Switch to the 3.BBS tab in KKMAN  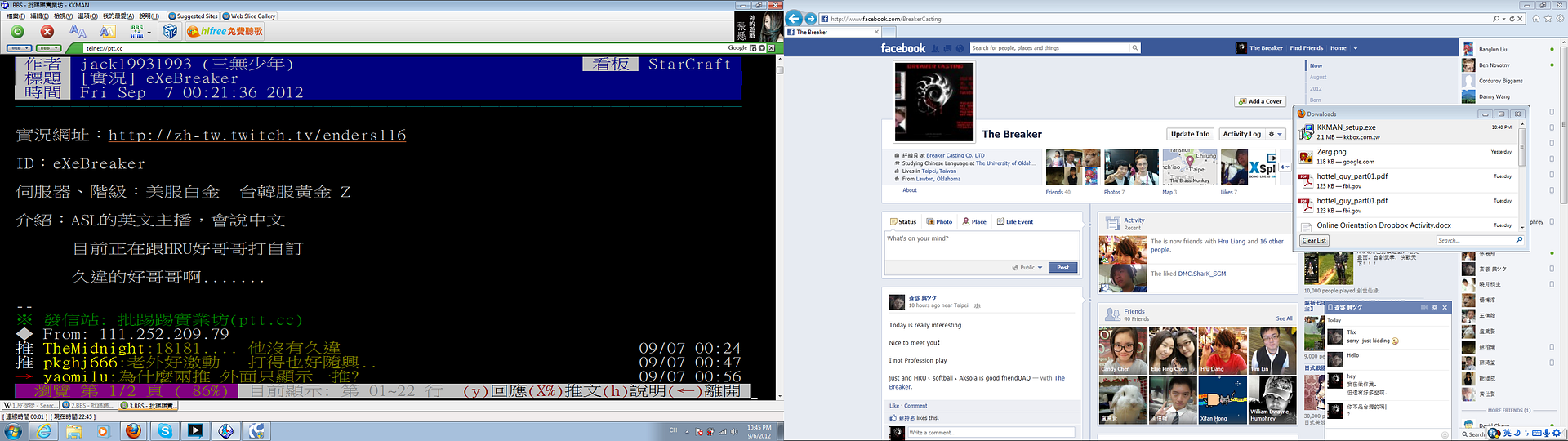click(148, 405)
